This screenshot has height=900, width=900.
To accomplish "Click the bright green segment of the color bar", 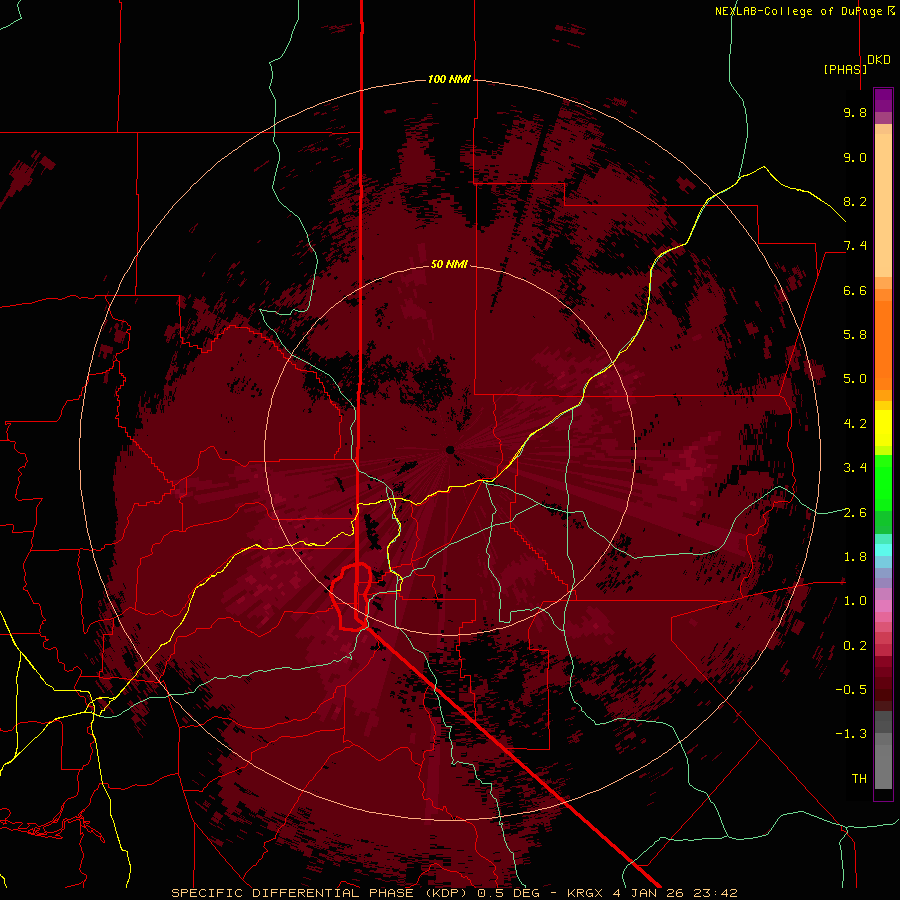I will click(883, 483).
